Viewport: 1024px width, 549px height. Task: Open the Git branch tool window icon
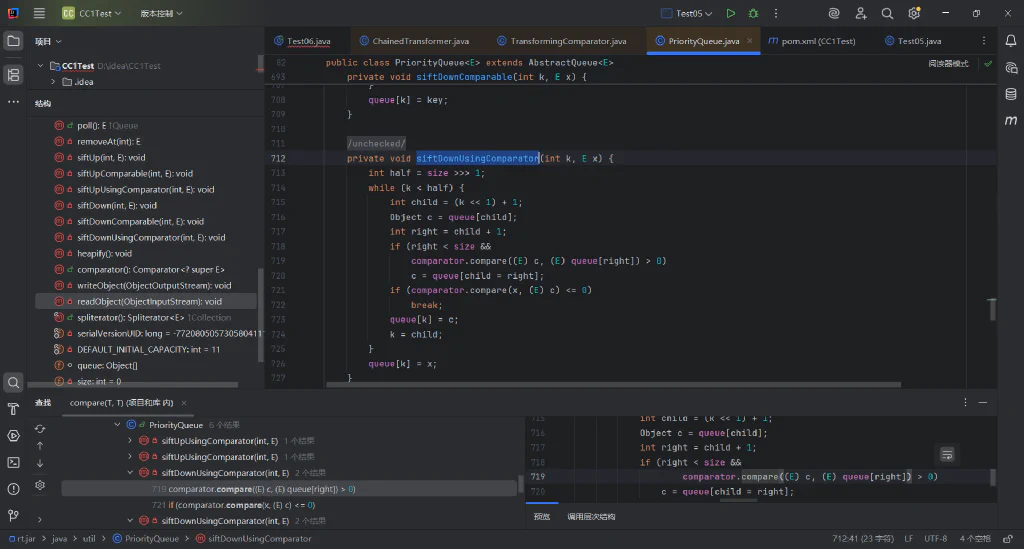[x=13, y=516]
